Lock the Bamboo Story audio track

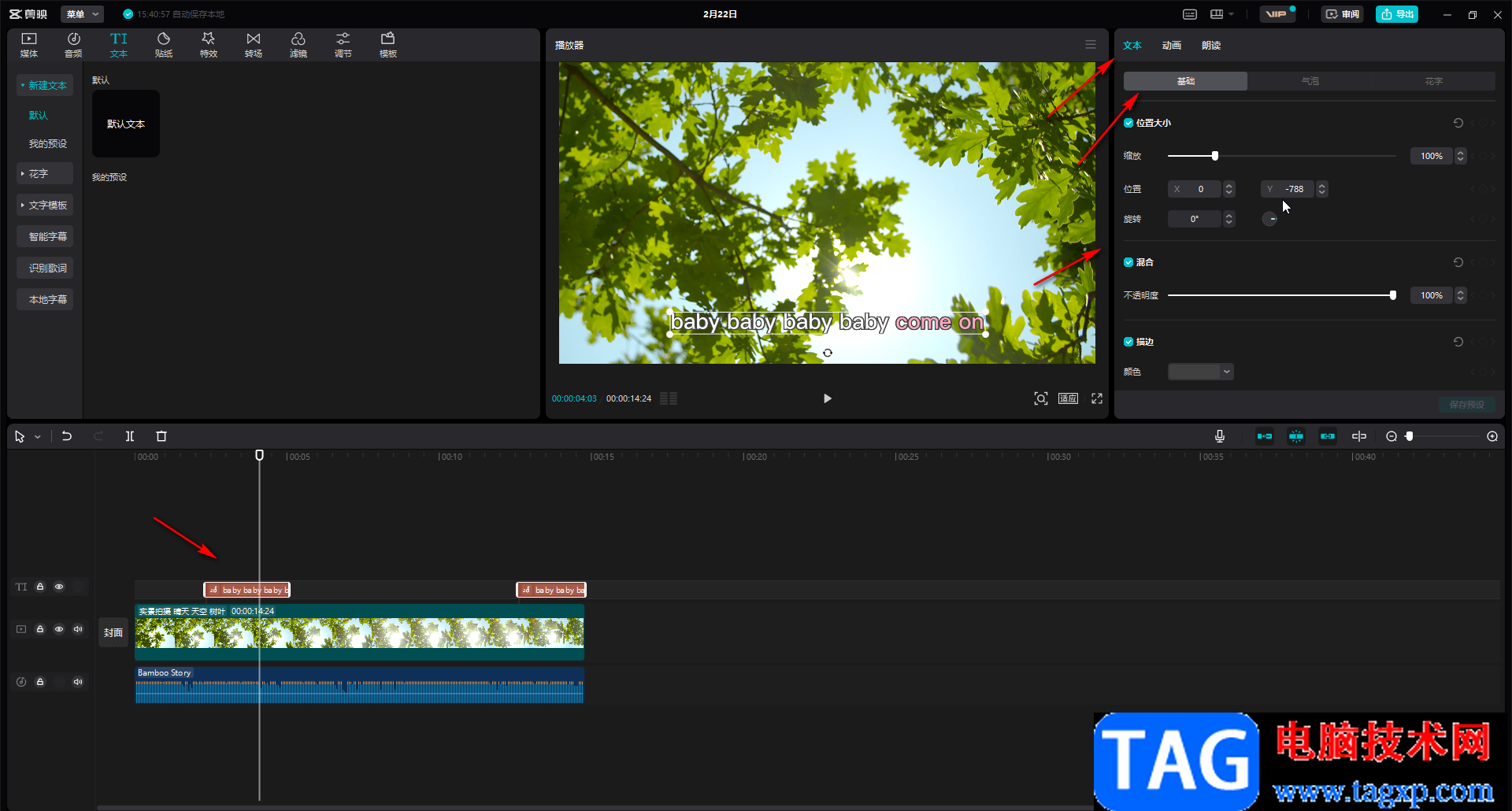point(40,682)
